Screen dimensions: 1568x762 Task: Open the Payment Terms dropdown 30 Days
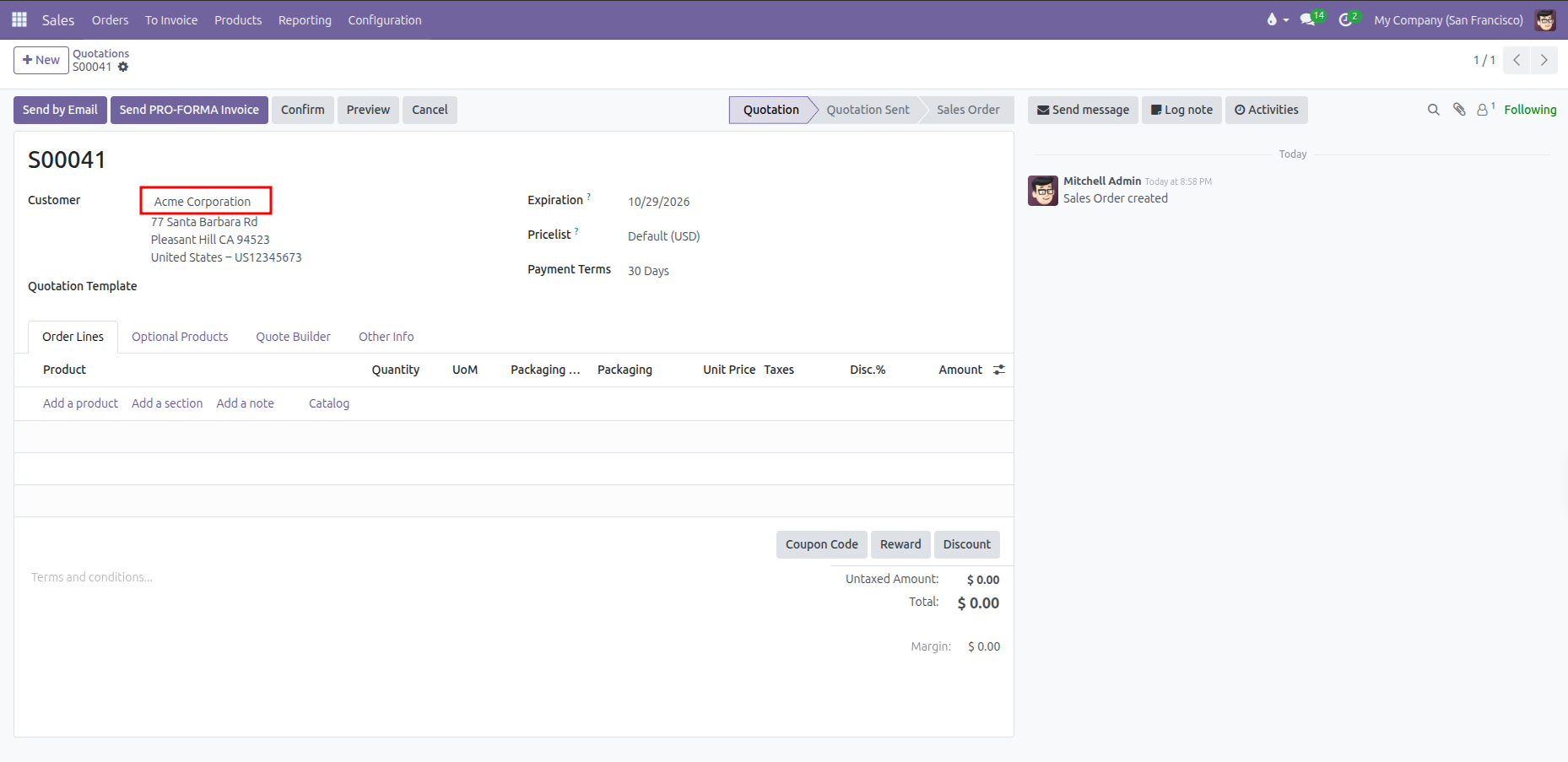click(x=648, y=271)
